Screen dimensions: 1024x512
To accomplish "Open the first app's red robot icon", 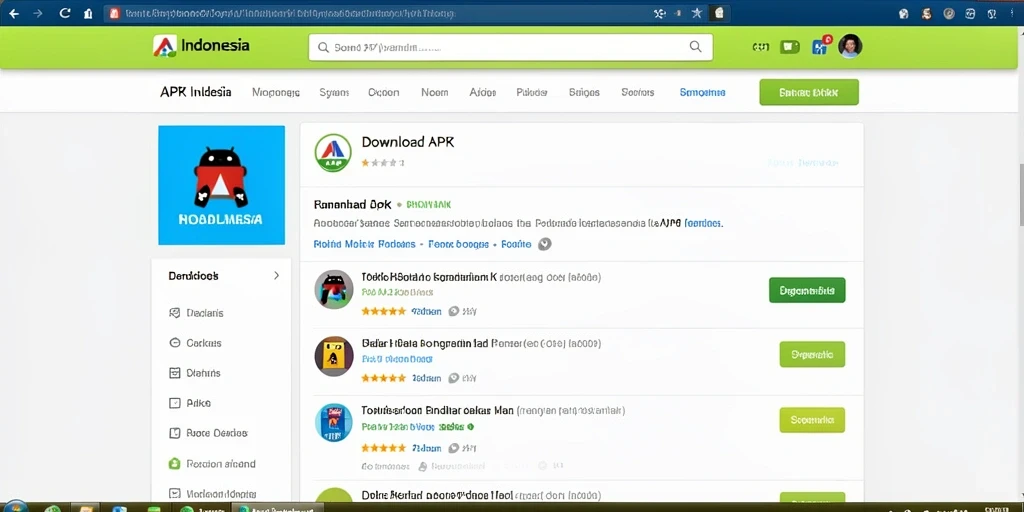I will click(334, 289).
